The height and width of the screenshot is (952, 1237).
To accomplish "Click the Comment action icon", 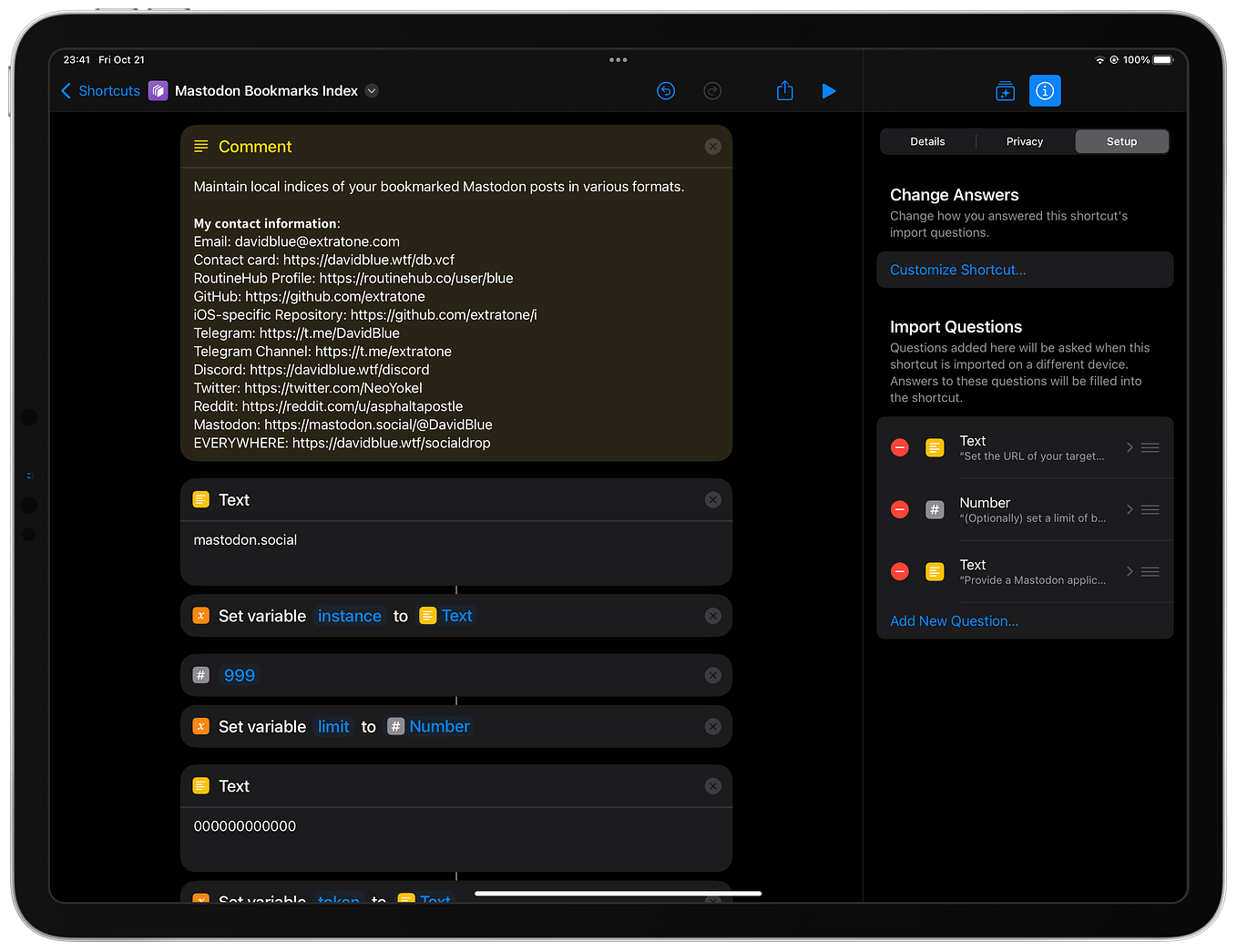I will point(201,147).
